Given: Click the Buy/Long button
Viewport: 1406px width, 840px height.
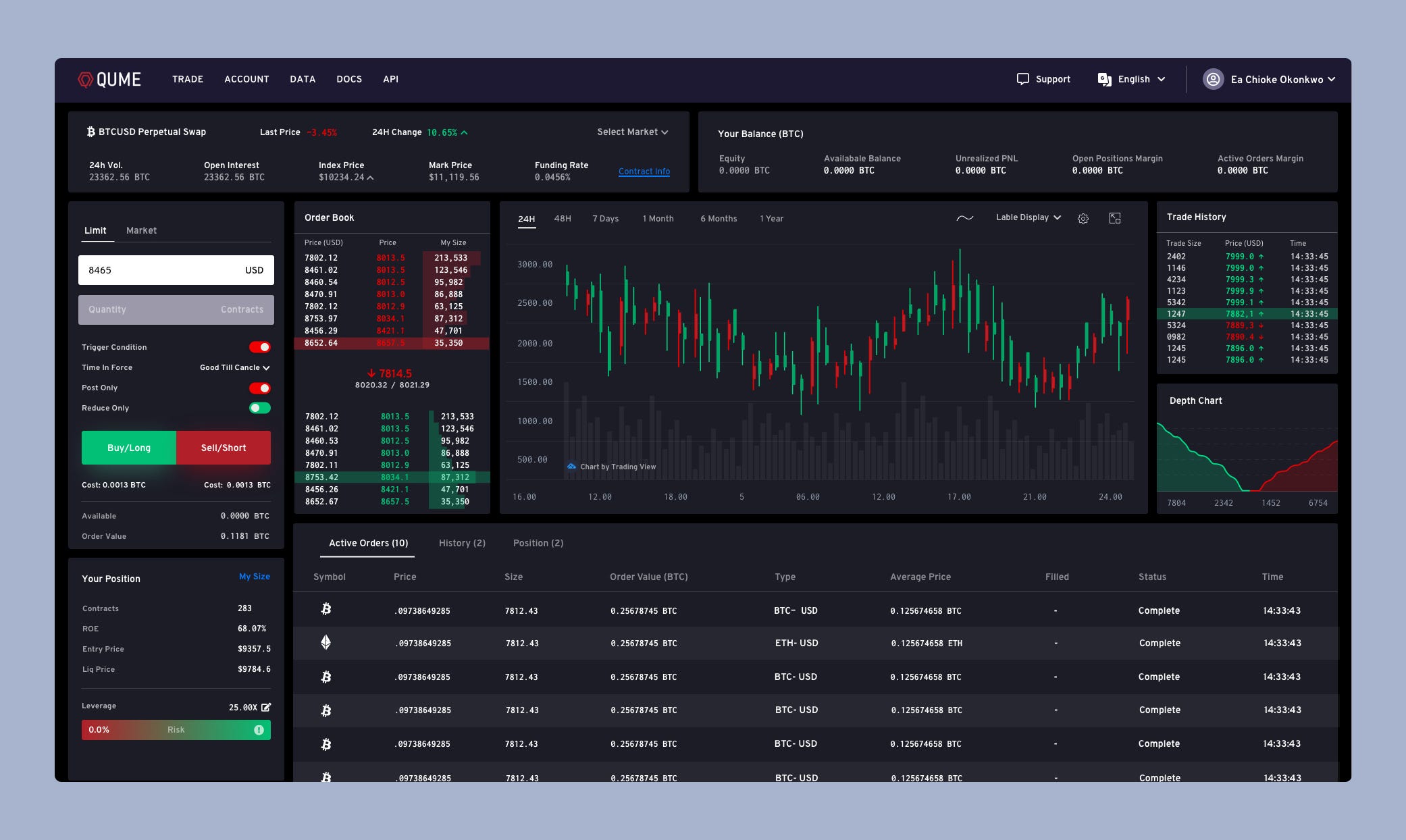Looking at the screenshot, I should coord(128,447).
